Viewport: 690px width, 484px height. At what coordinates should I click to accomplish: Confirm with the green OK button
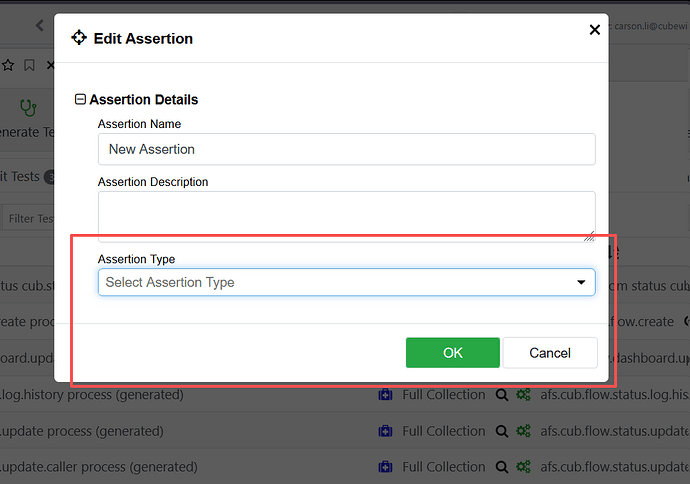tap(452, 352)
